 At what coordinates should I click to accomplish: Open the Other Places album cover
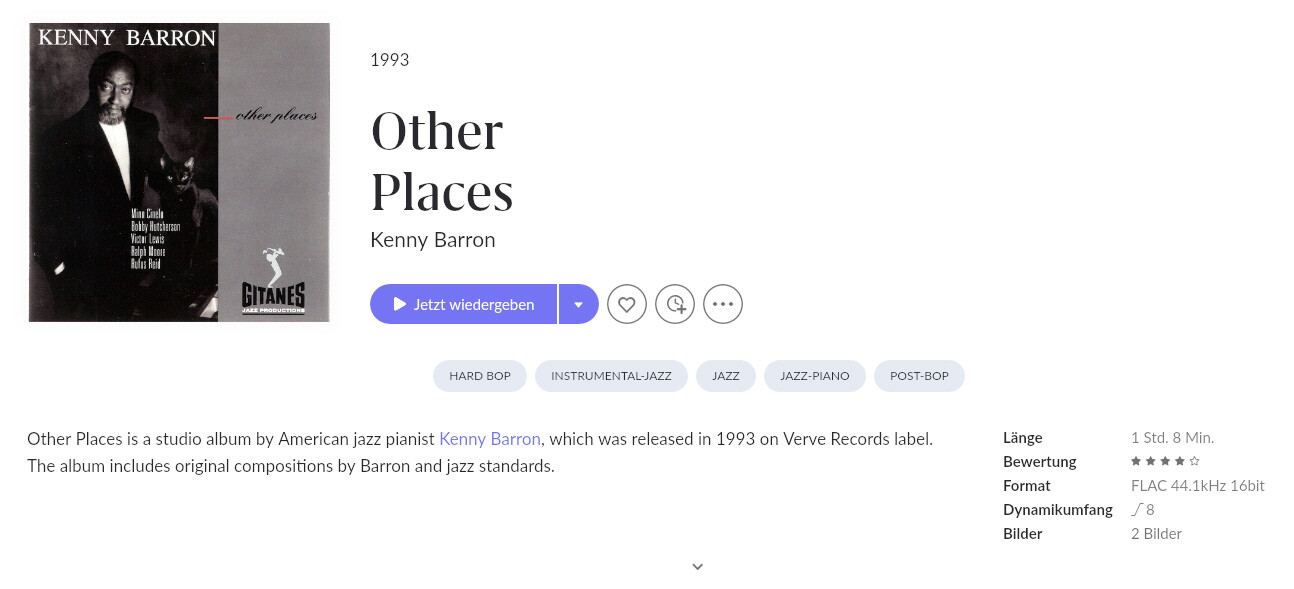point(180,172)
